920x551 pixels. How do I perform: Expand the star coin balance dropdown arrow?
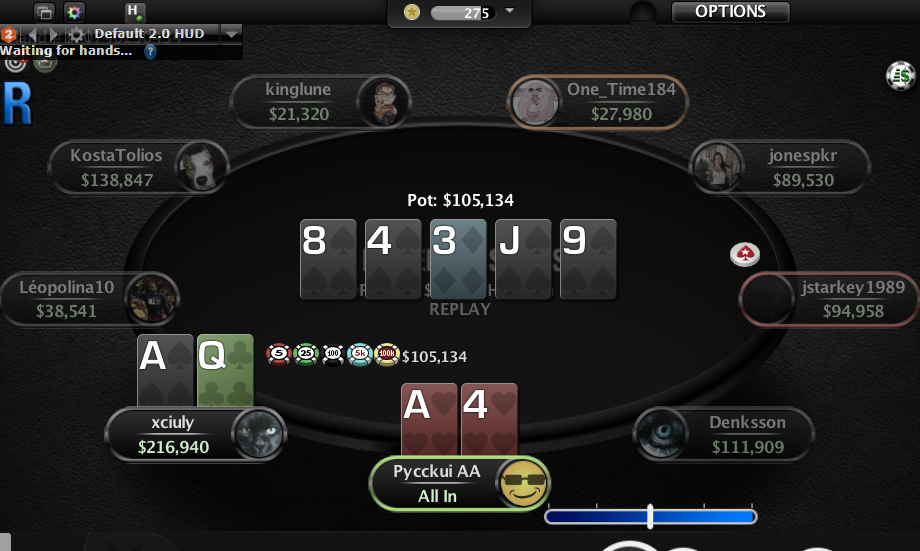[509, 11]
